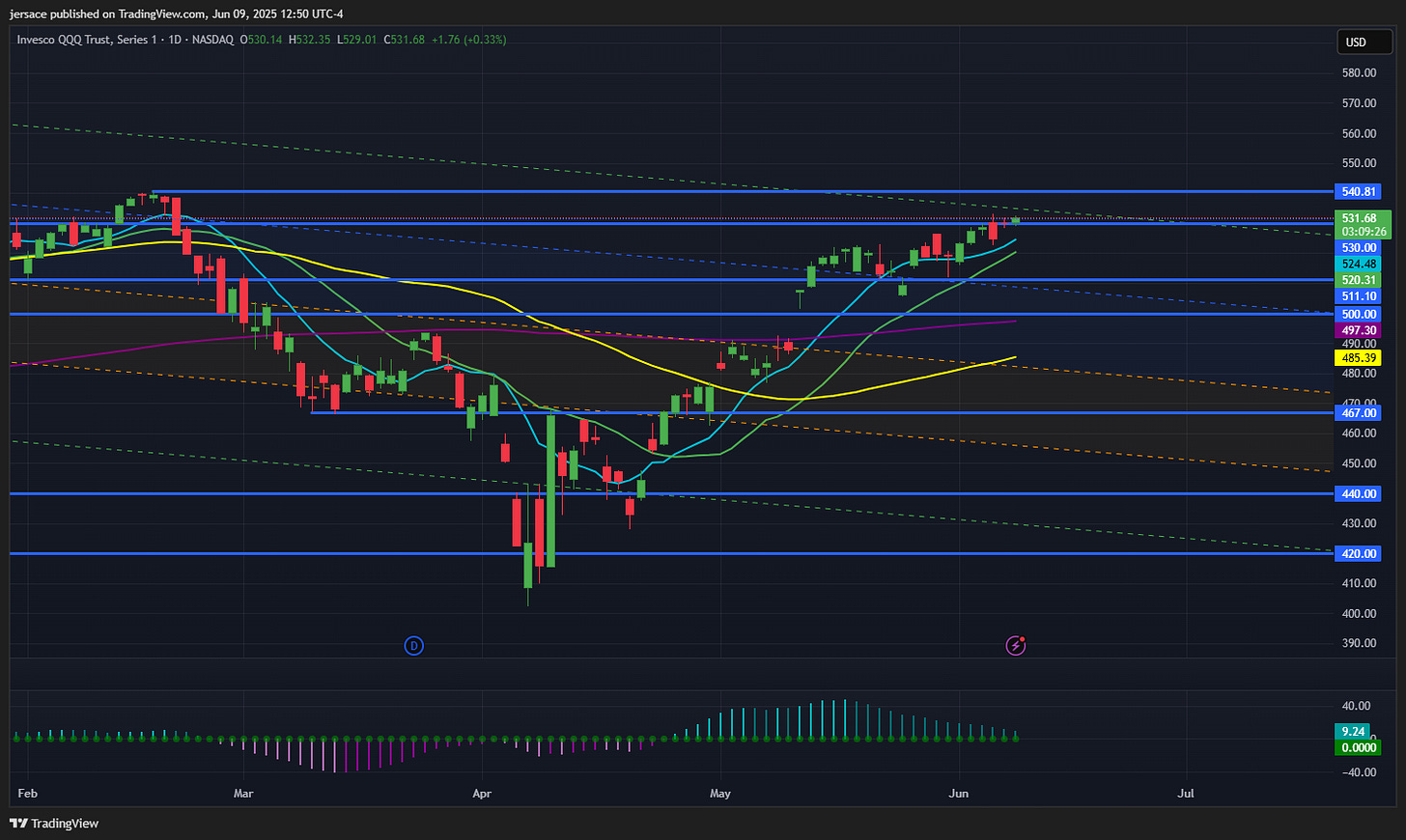Click the blue 530.00 price label

point(1358,248)
